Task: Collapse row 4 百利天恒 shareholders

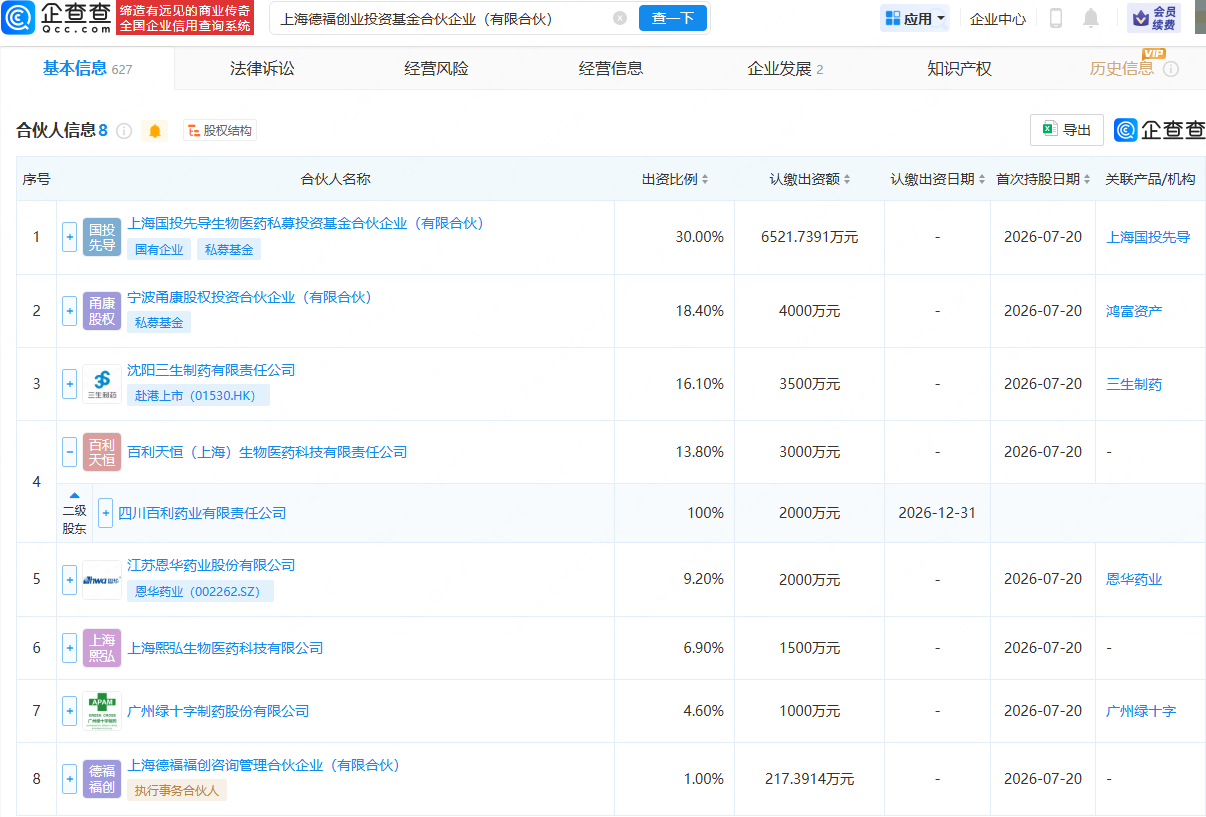Action: point(70,452)
